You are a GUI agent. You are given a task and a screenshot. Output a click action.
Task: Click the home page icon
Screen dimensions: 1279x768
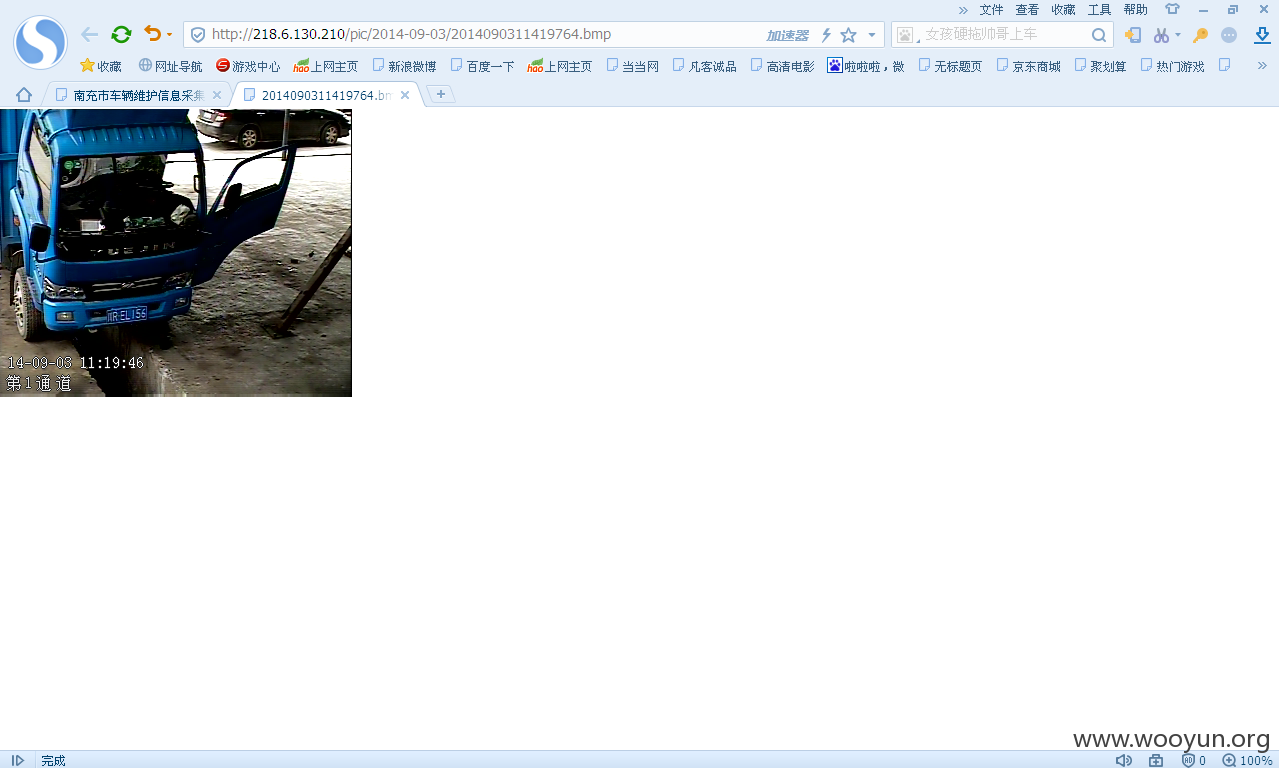pos(24,95)
